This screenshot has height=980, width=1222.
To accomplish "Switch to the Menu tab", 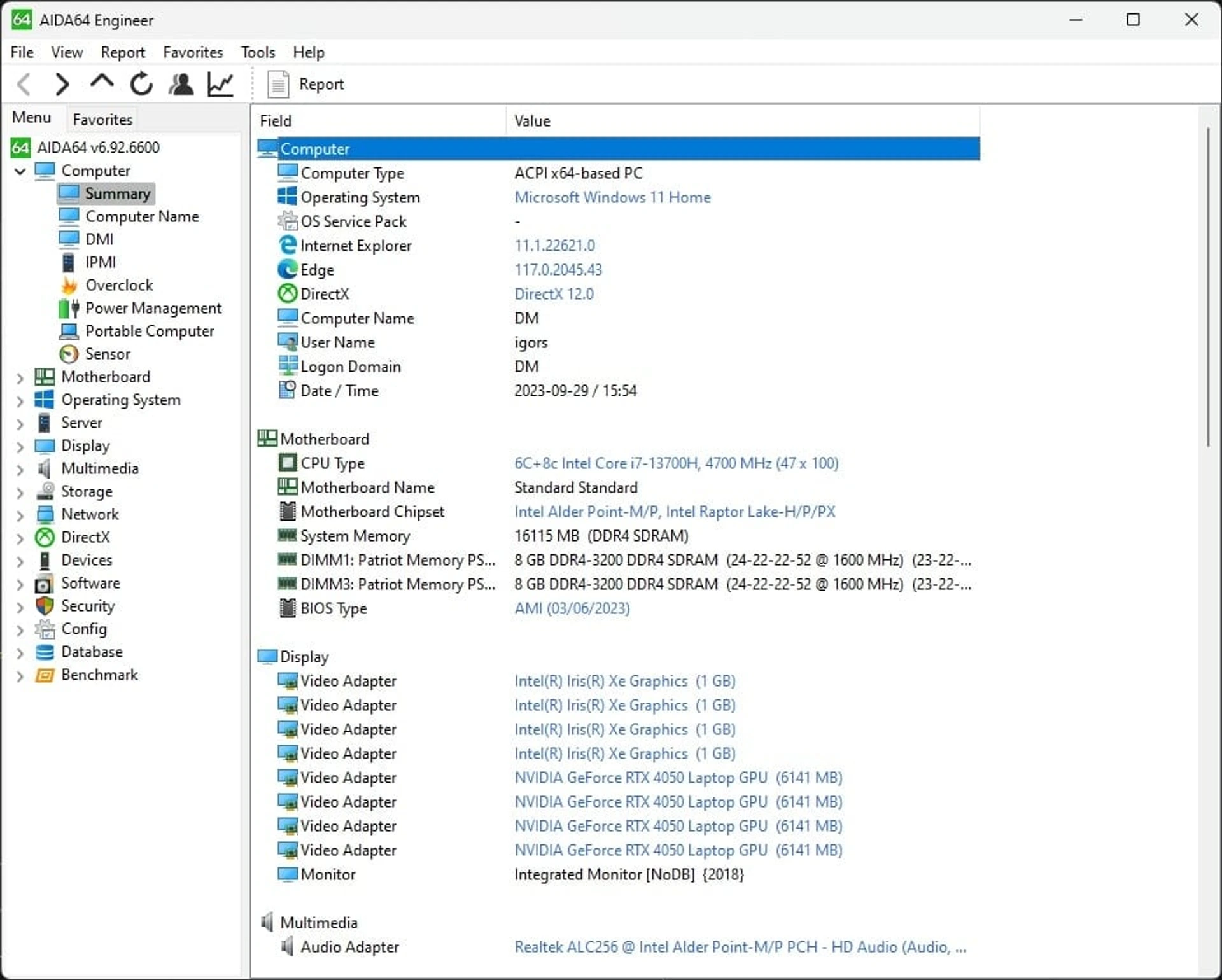I will [32, 118].
